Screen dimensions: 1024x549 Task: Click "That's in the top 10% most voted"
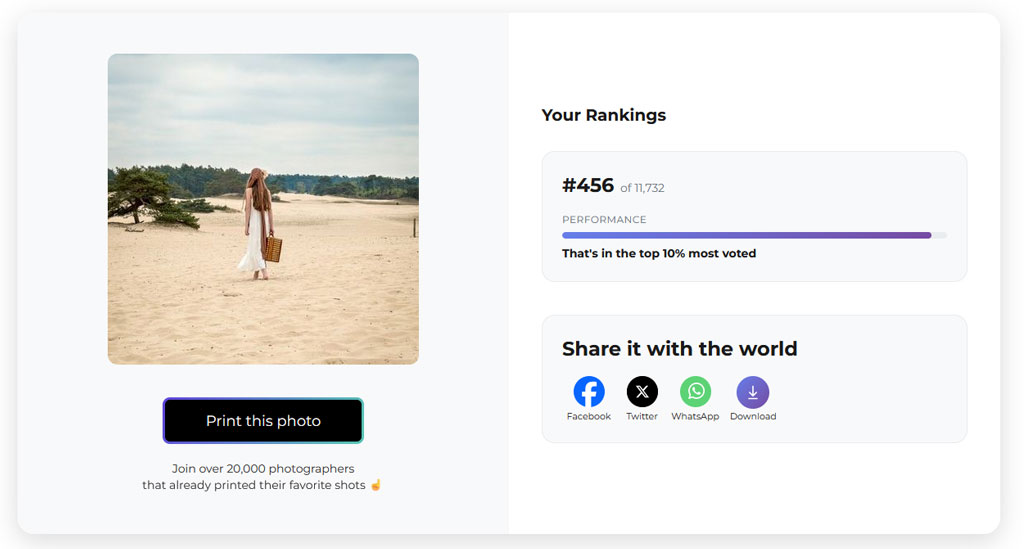659,253
